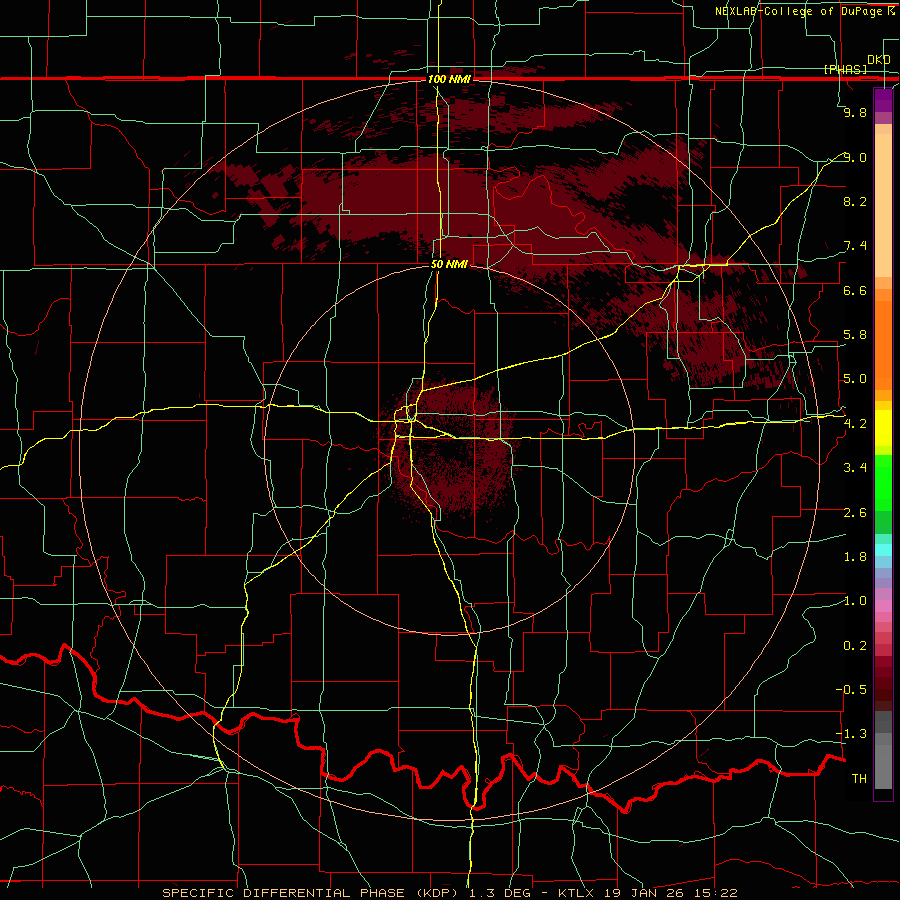Click the [PHAS] units label above the color scale

pos(845,69)
